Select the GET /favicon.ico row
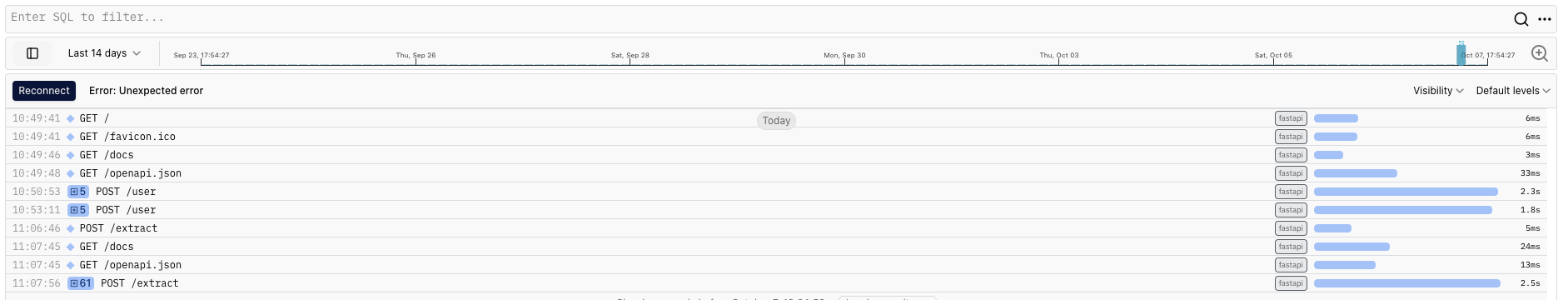 point(776,137)
